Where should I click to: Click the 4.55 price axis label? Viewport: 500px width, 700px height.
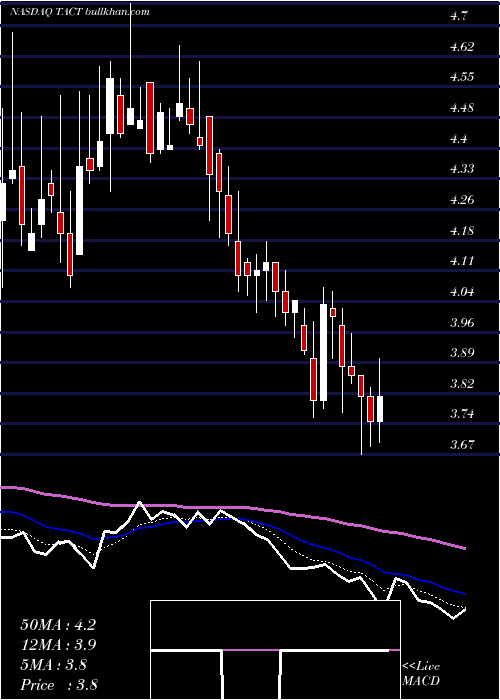[x=462, y=77]
